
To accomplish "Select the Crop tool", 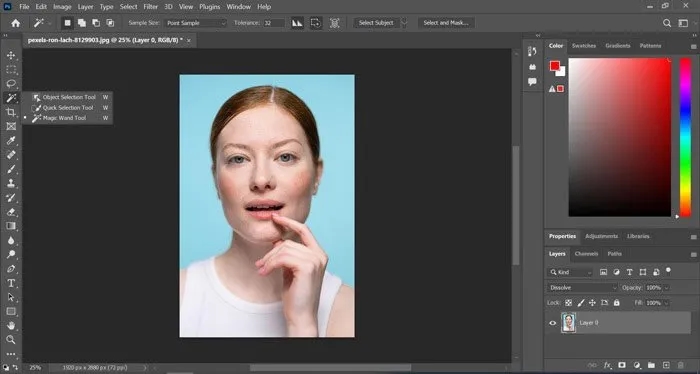I will pyautogui.click(x=11, y=112).
